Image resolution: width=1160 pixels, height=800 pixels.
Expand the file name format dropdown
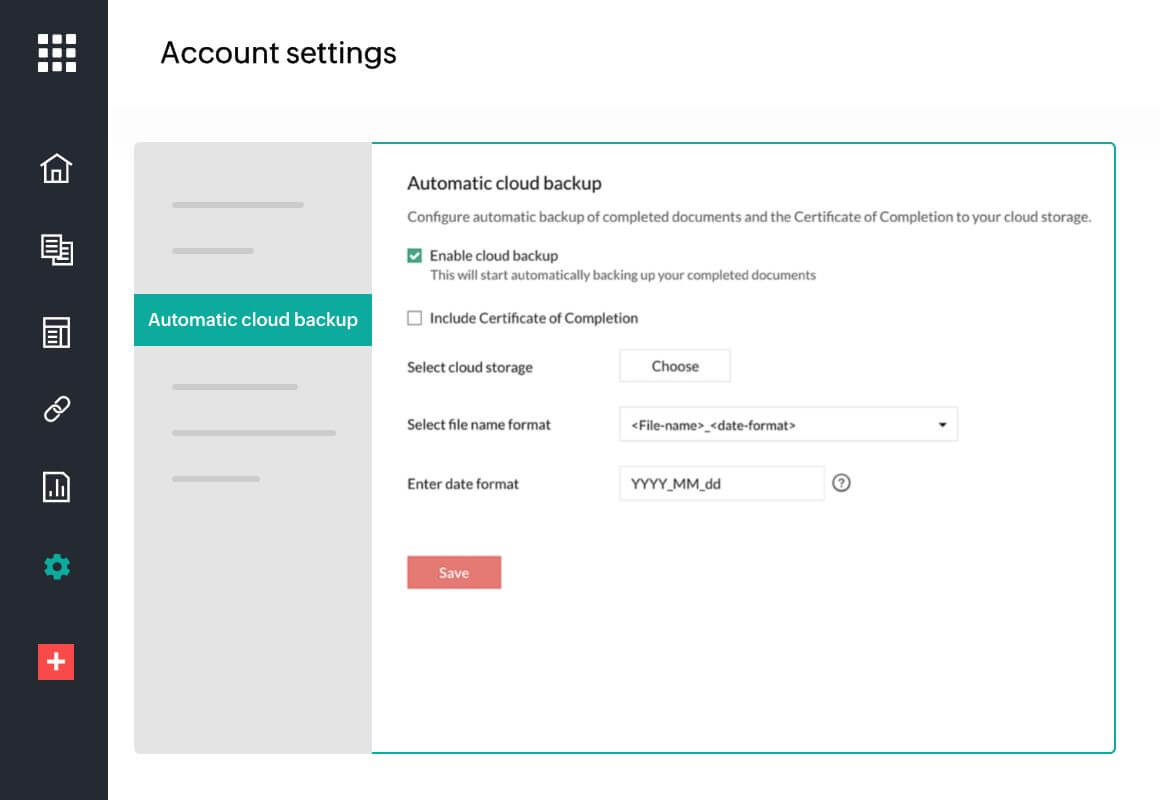tap(788, 425)
